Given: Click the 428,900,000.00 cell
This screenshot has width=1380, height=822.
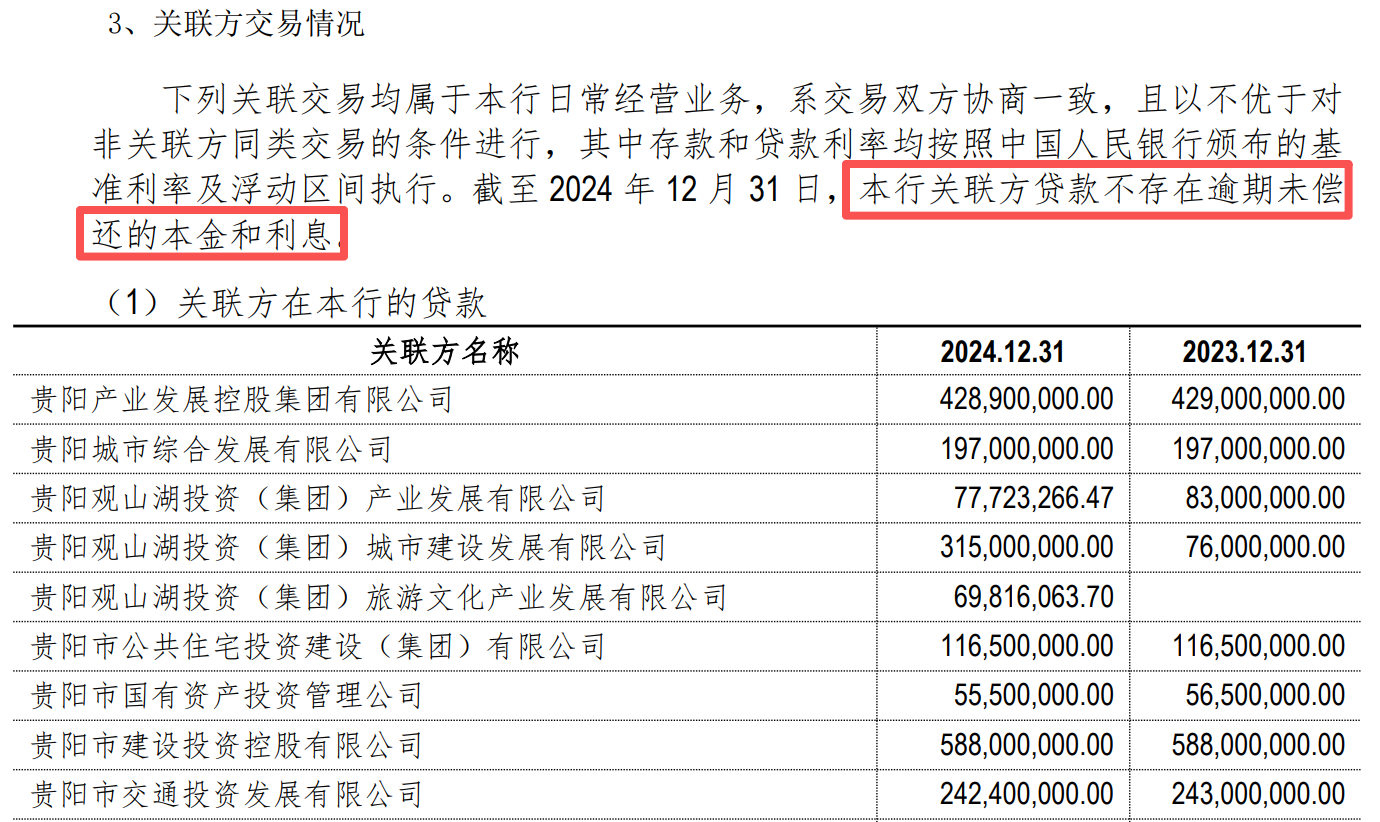Looking at the screenshot, I should 1026,400.
